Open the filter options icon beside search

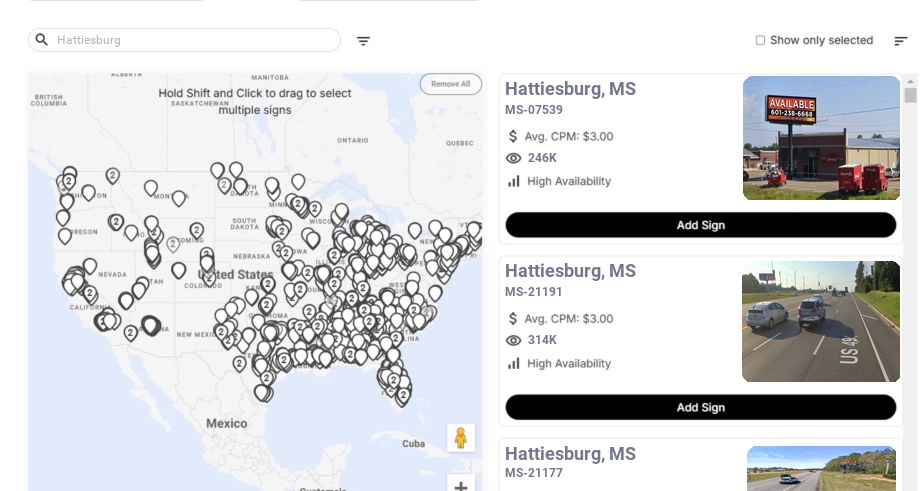[363, 41]
